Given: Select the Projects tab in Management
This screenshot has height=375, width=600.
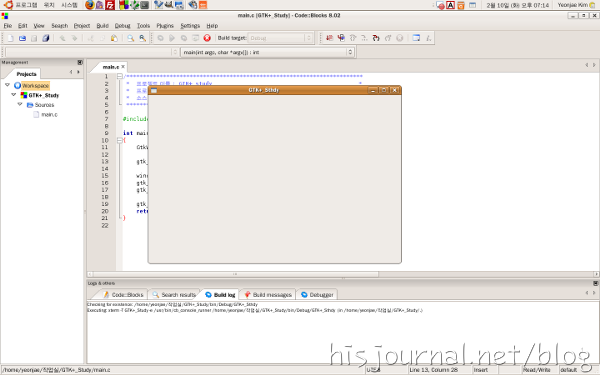Looking at the screenshot, I should [26, 74].
